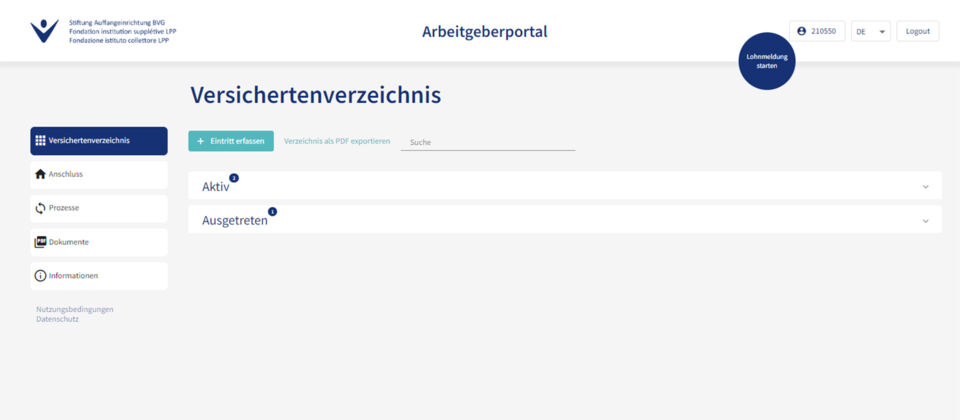
Task: Click the refresh arrows icon beside Prozesse
Action: coord(40,208)
